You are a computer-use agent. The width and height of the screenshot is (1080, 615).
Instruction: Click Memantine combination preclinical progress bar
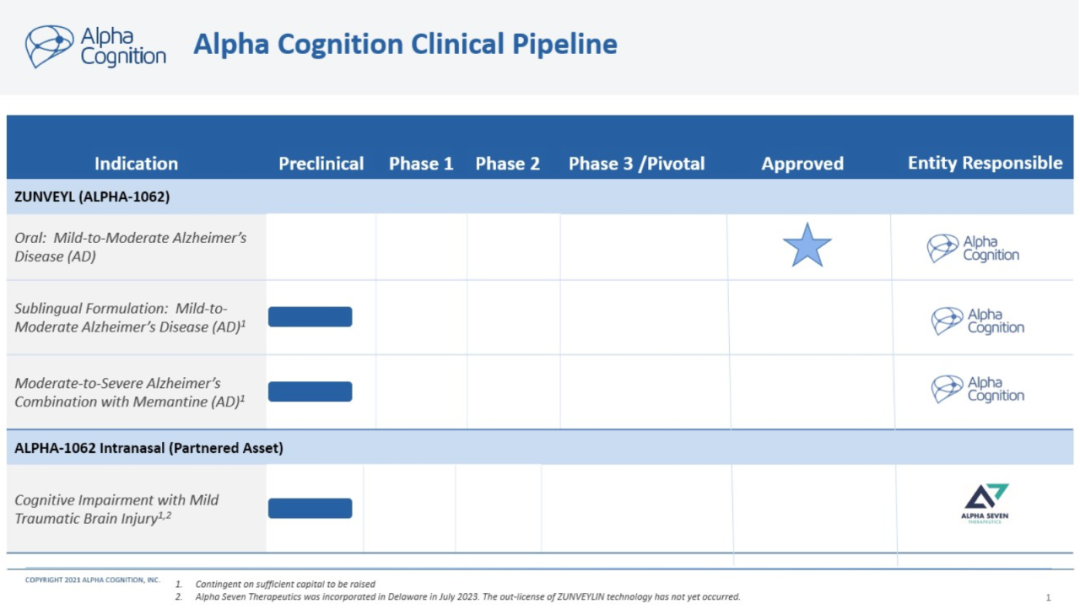click(310, 392)
